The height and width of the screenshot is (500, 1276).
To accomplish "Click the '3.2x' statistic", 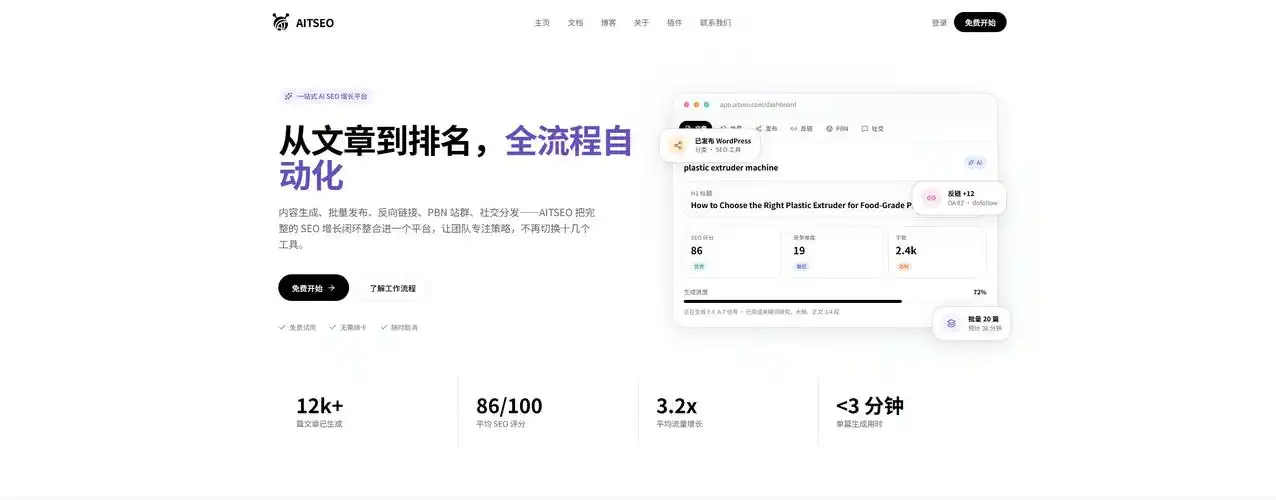I will pyautogui.click(x=677, y=405).
